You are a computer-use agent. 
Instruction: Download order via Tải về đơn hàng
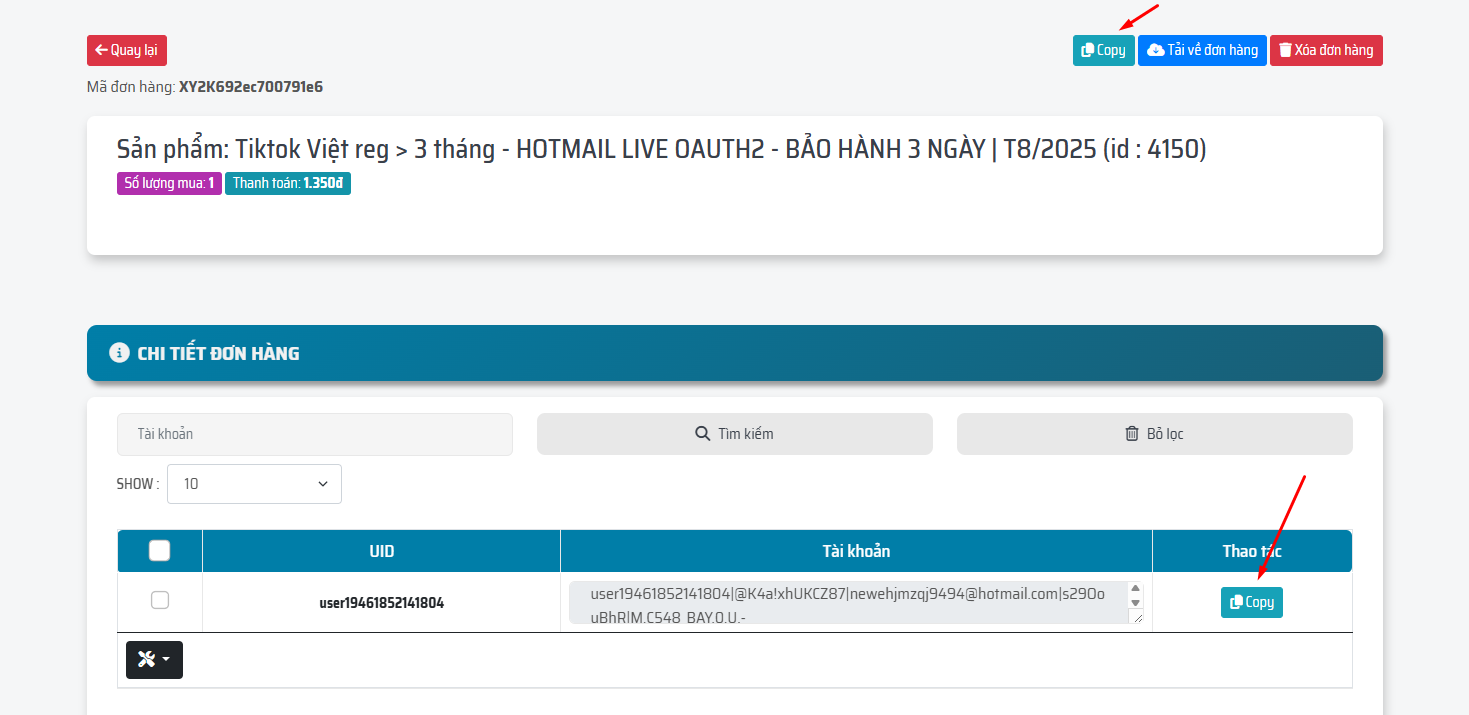tap(1202, 51)
